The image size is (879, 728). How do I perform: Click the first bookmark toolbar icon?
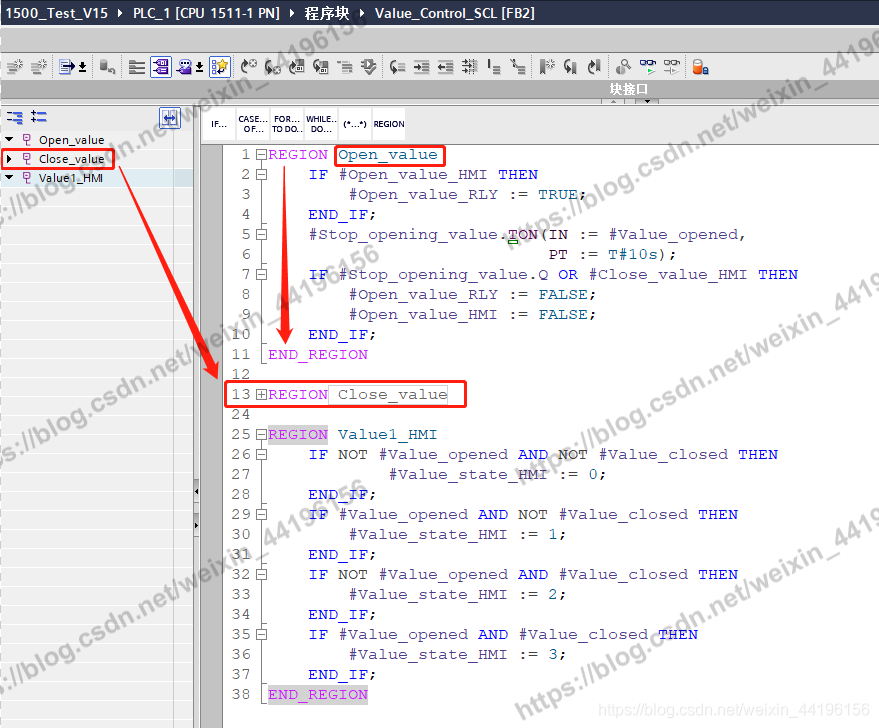(x=547, y=67)
